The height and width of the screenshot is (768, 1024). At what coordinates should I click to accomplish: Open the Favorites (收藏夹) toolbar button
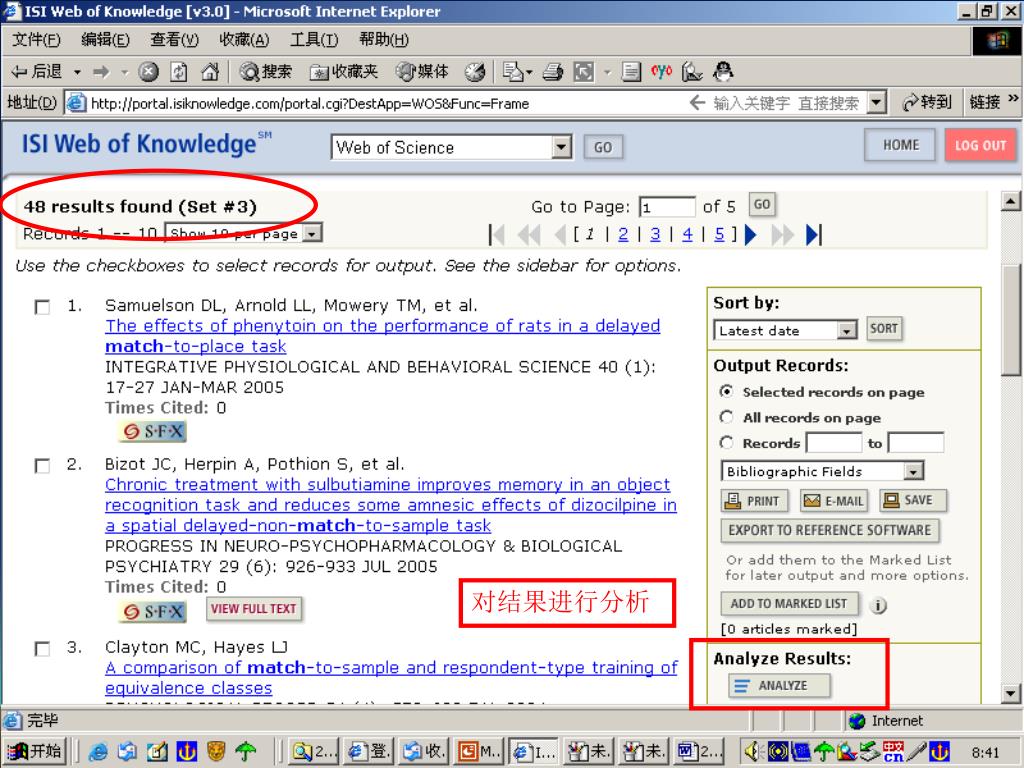344,71
